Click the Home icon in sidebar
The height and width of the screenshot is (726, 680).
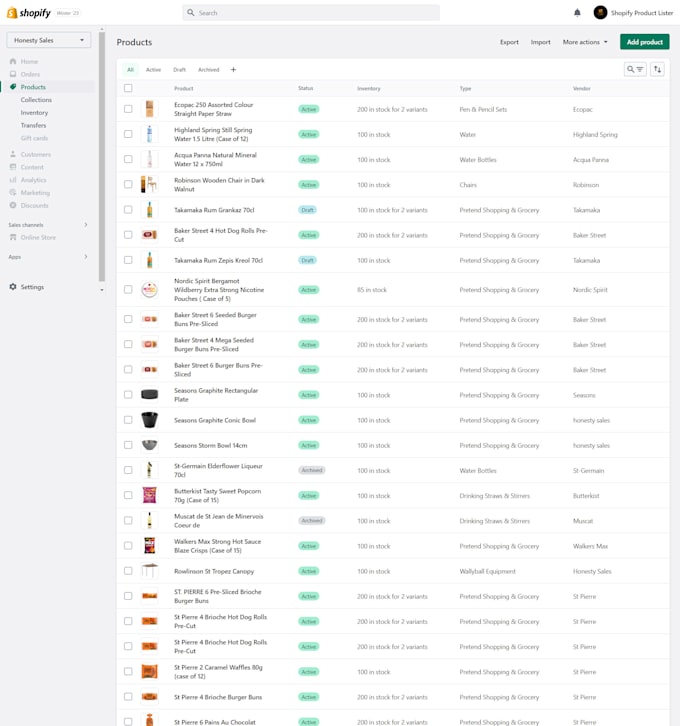[13, 61]
